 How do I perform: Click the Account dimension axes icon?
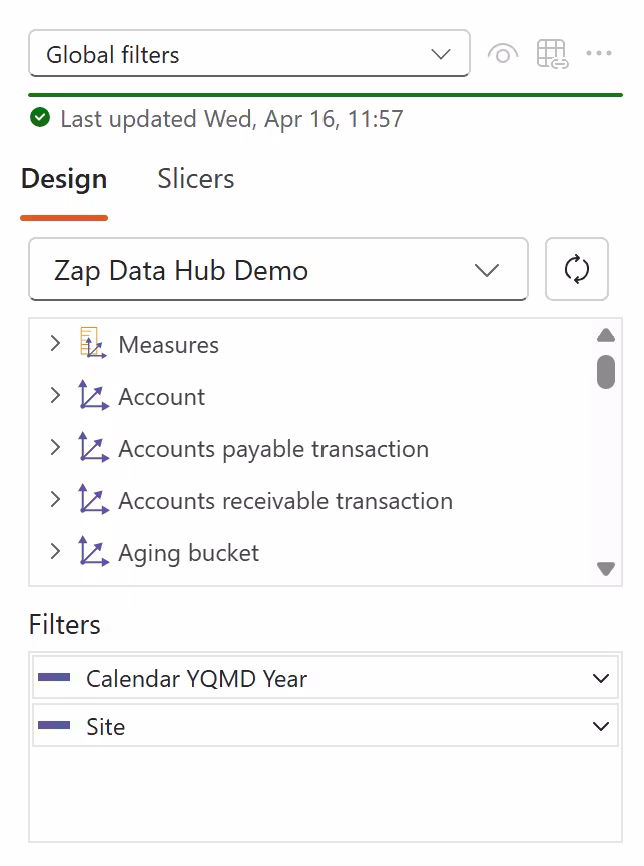point(93,396)
